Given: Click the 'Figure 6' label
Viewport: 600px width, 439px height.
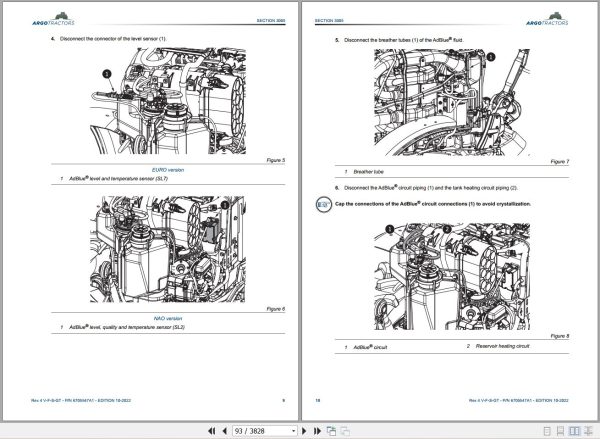Looking at the screenshot, I should (276, 308).
